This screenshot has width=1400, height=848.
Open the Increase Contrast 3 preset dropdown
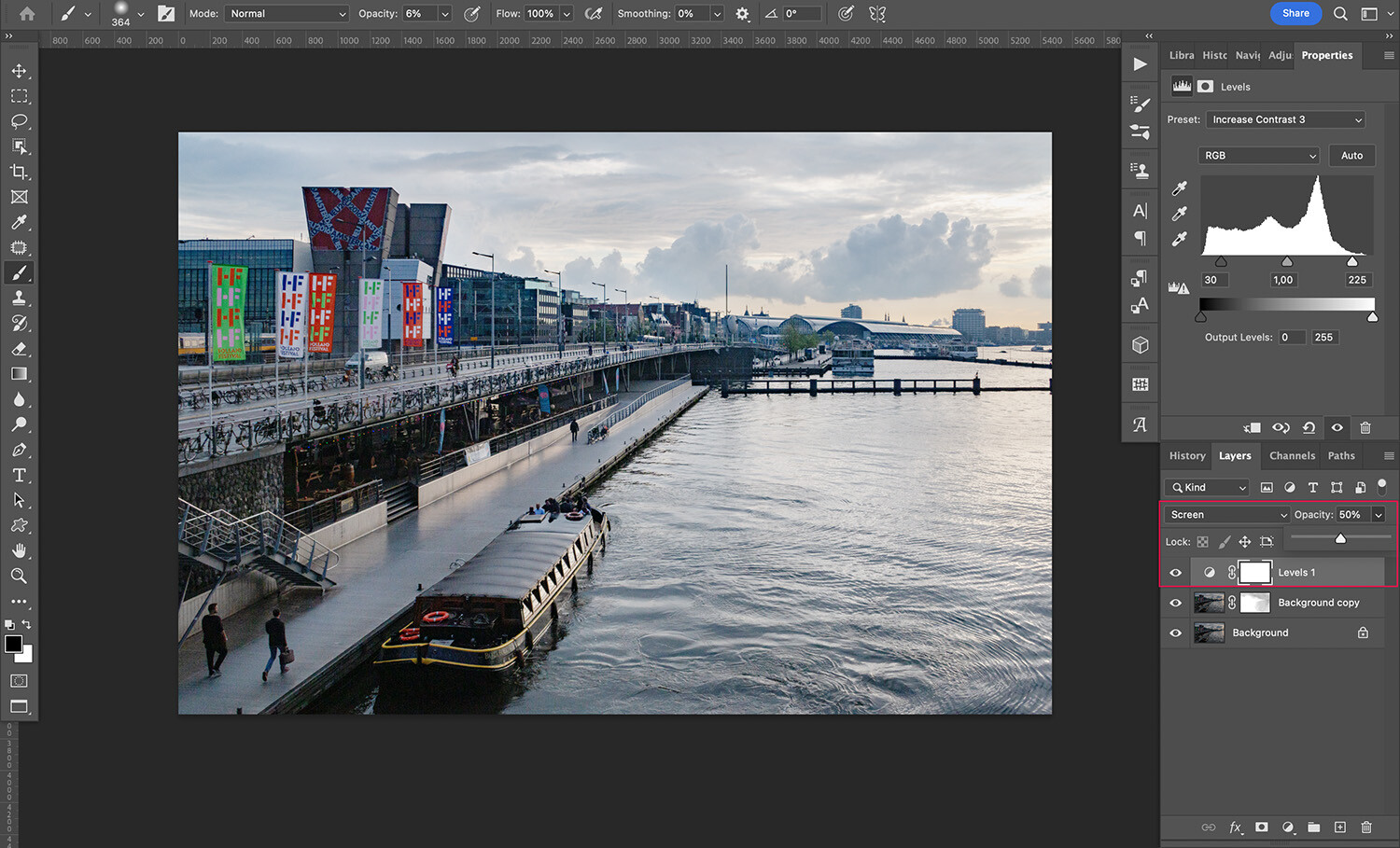coord(1285,119)
